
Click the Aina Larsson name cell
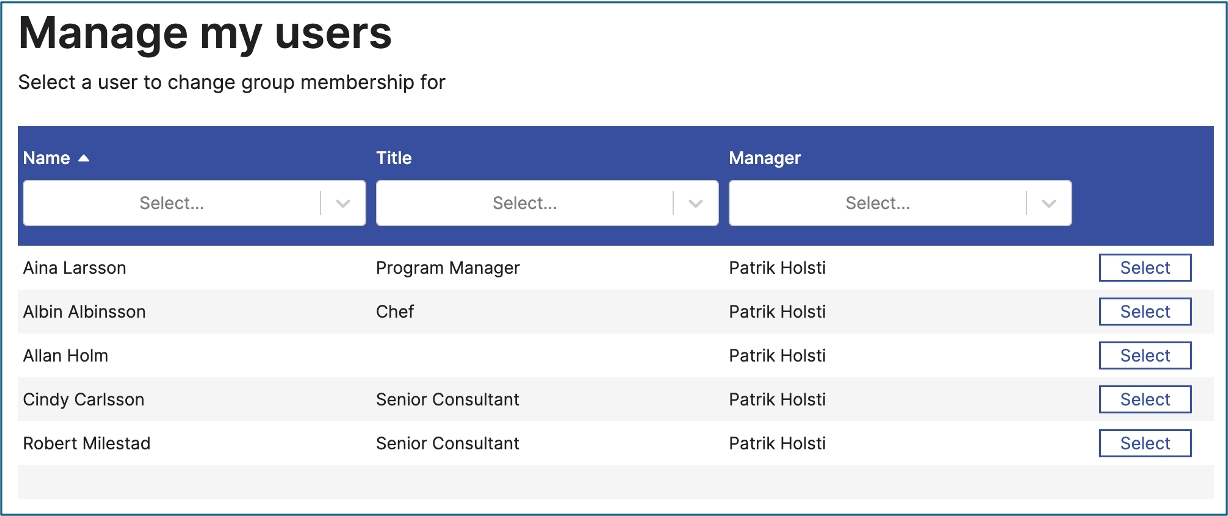pyautogui.click(x=75, y=268)
